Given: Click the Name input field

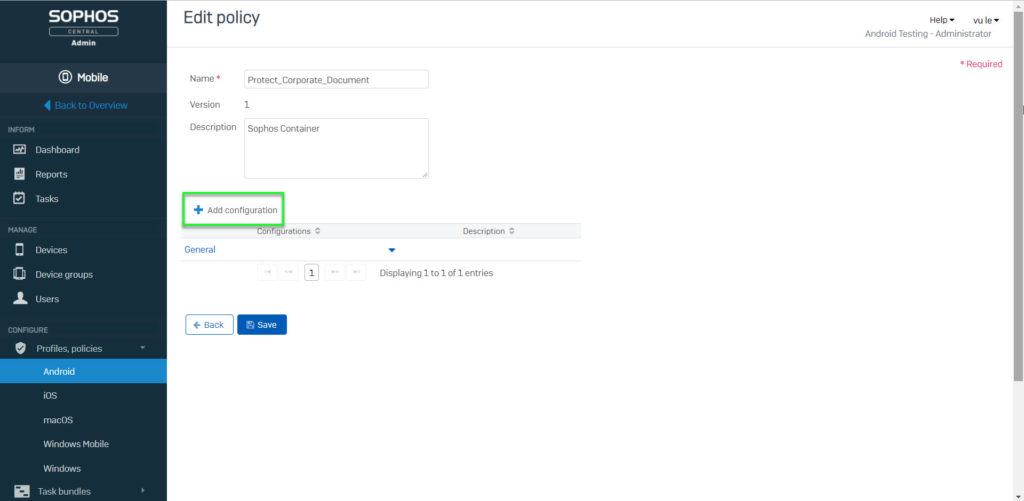Looking at the screenshot, I should point(336,80).
